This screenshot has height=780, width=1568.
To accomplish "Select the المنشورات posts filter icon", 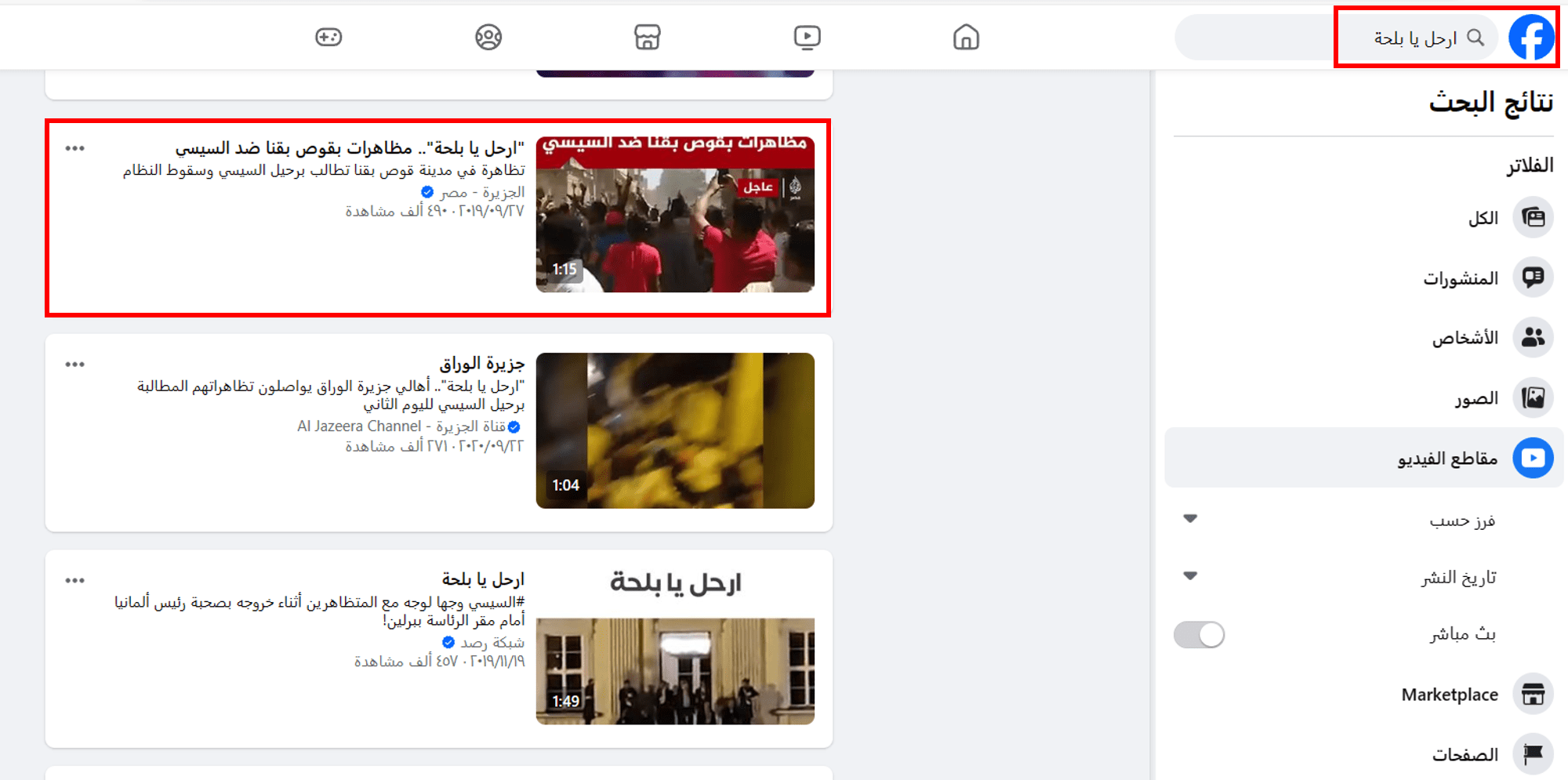I will [1533, 278].
